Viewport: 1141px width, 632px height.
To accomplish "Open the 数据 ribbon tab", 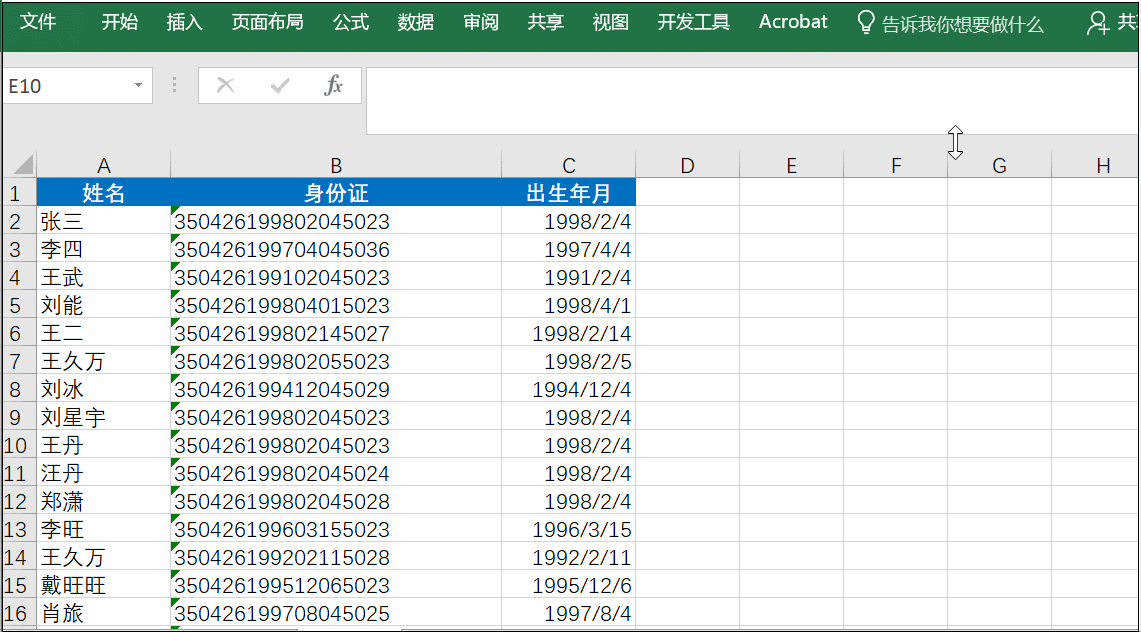I will [x=416, y=22].
